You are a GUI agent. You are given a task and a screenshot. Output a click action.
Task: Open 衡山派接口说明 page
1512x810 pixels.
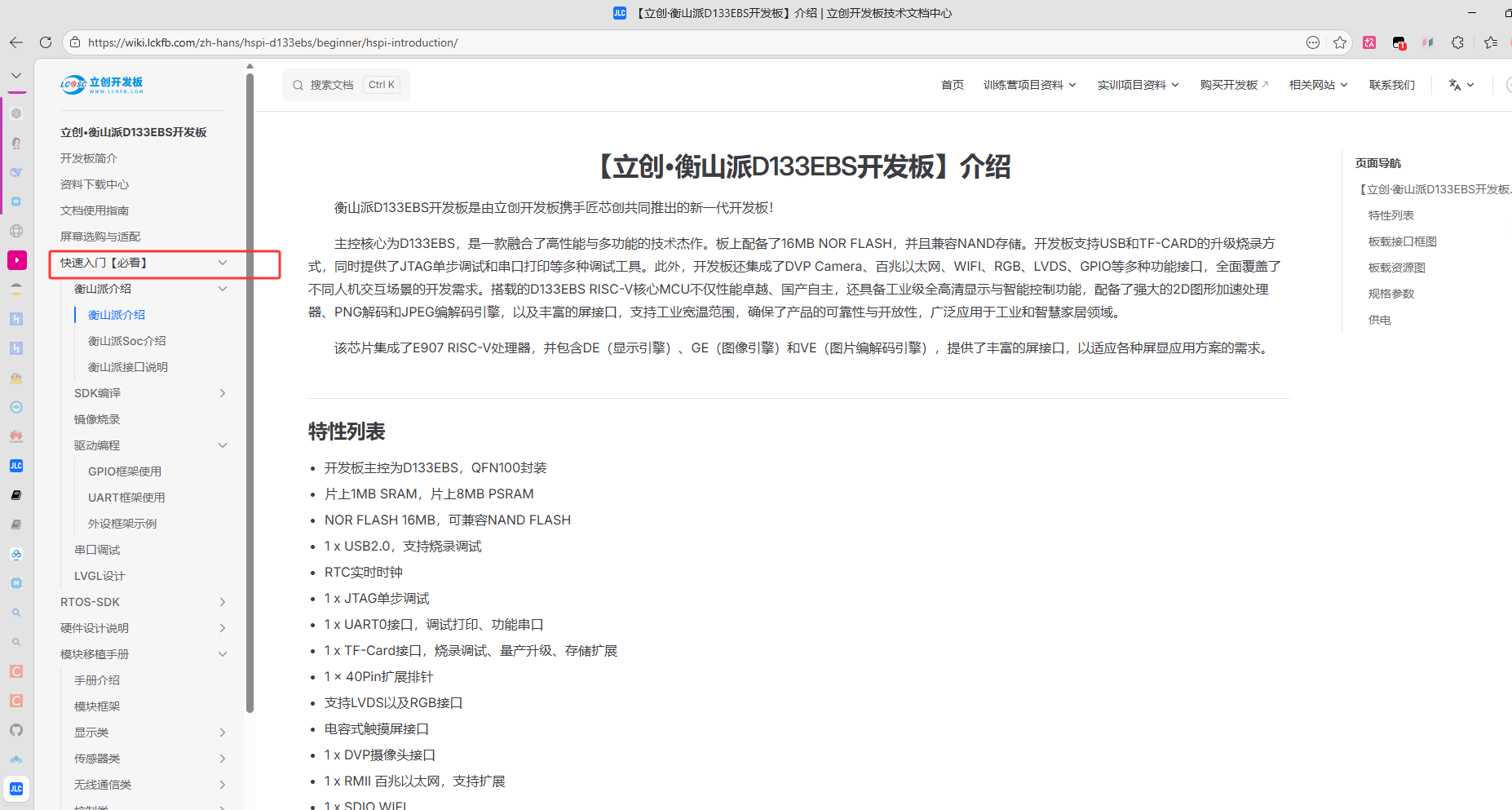pos(128,367)
